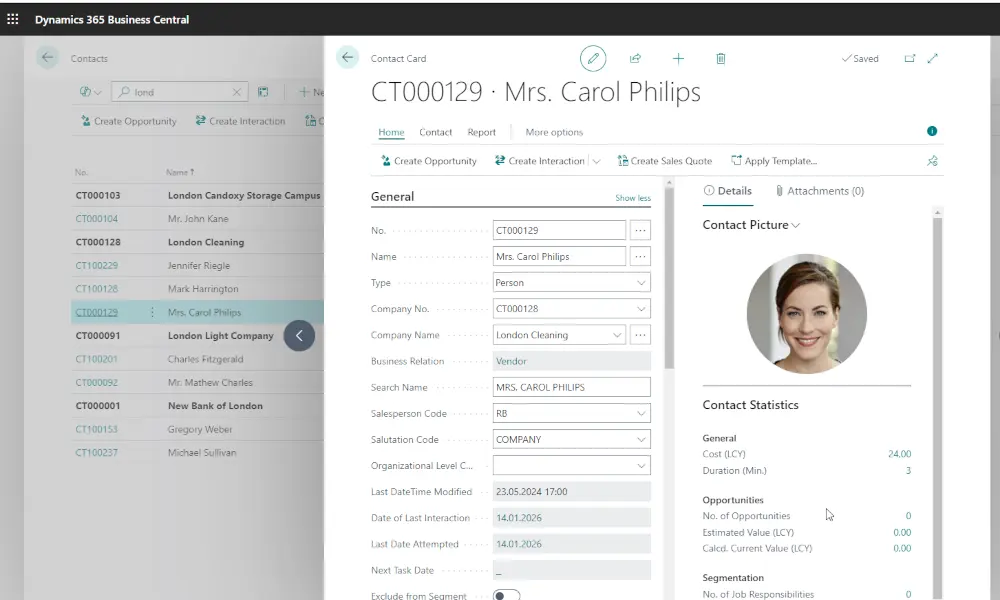
Task: Click the Name ↑ column header
Action: pyautogui.click(x=180, y=172)
